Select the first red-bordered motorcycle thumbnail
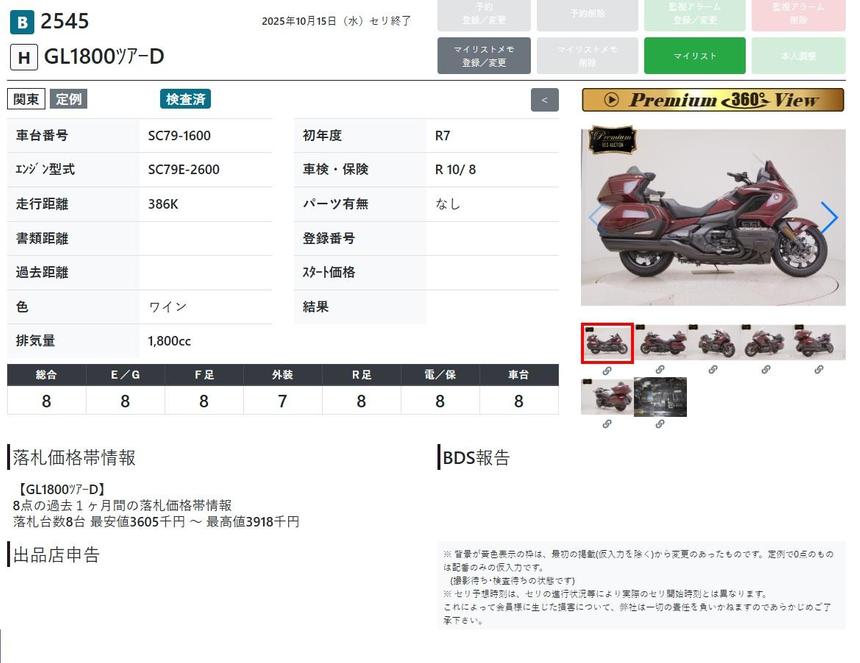This screenshot has height=663, width=860. (x=607, y=343)
